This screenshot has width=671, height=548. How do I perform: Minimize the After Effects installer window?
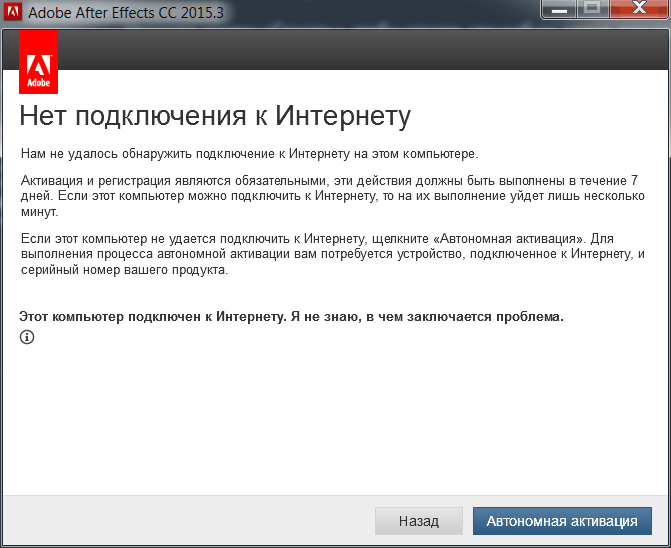559,8
